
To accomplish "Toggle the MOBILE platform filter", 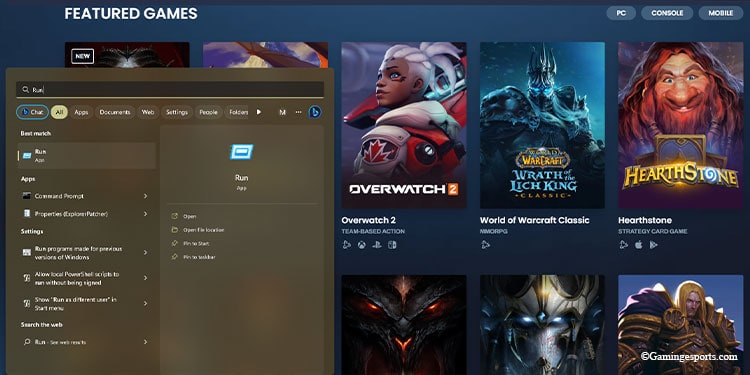I will pyautogui.click(x=721, y=13).
